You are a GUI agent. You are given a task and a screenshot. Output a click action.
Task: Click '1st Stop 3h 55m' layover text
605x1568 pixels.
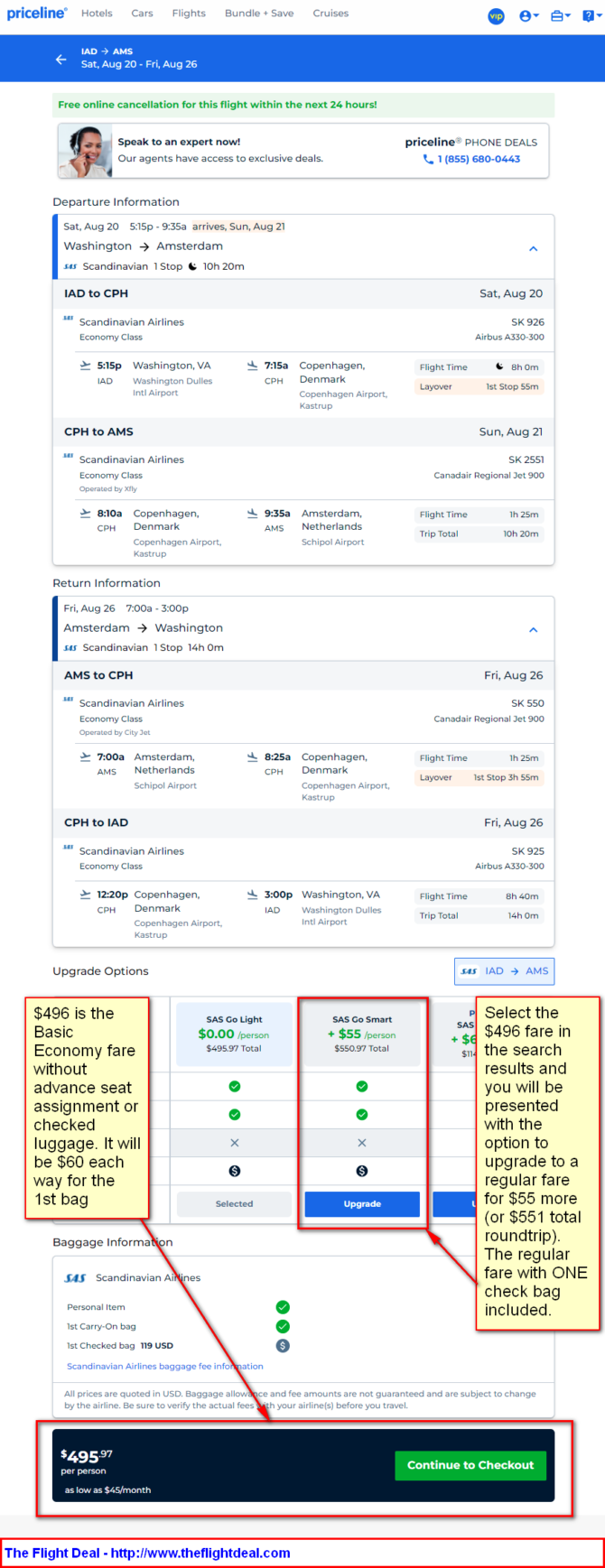(506, 777)
